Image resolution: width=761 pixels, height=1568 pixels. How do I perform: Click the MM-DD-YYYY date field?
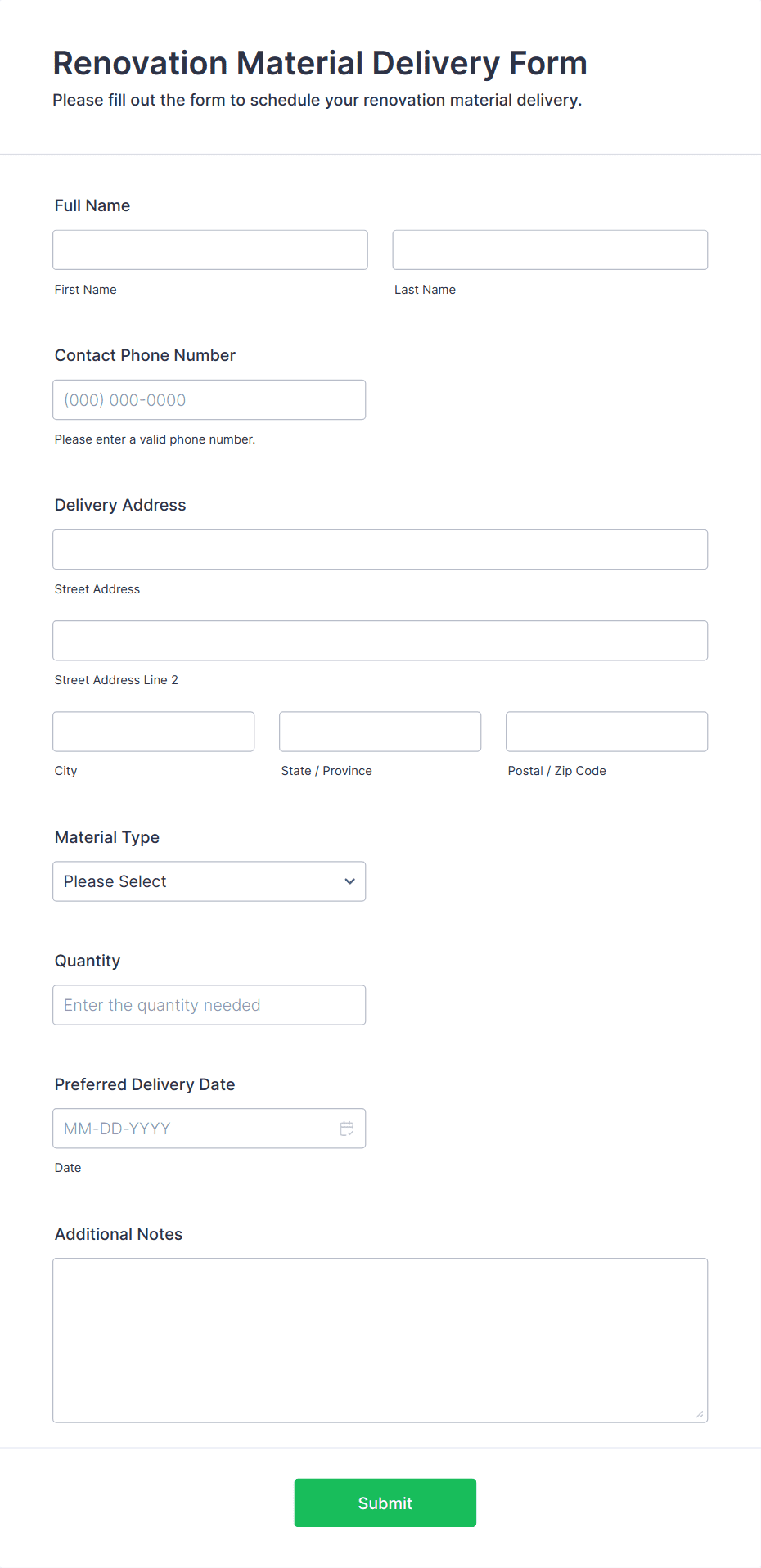point(209,1129)
